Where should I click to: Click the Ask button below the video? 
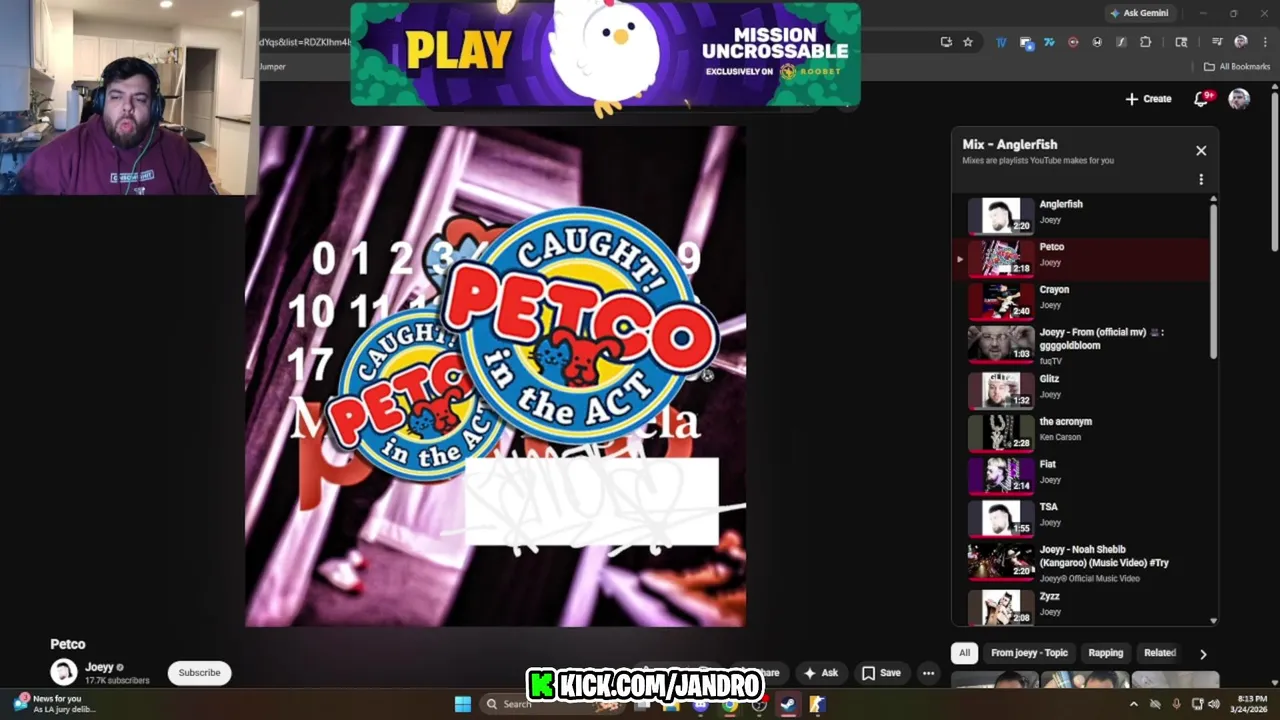point(820,673)
